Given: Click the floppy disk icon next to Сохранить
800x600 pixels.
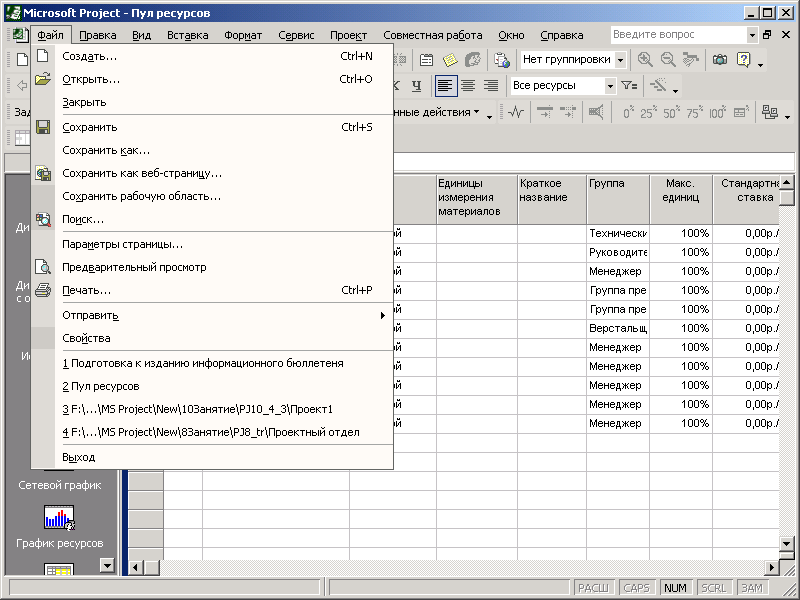Looking at the screenshot, I should point(43,127).
